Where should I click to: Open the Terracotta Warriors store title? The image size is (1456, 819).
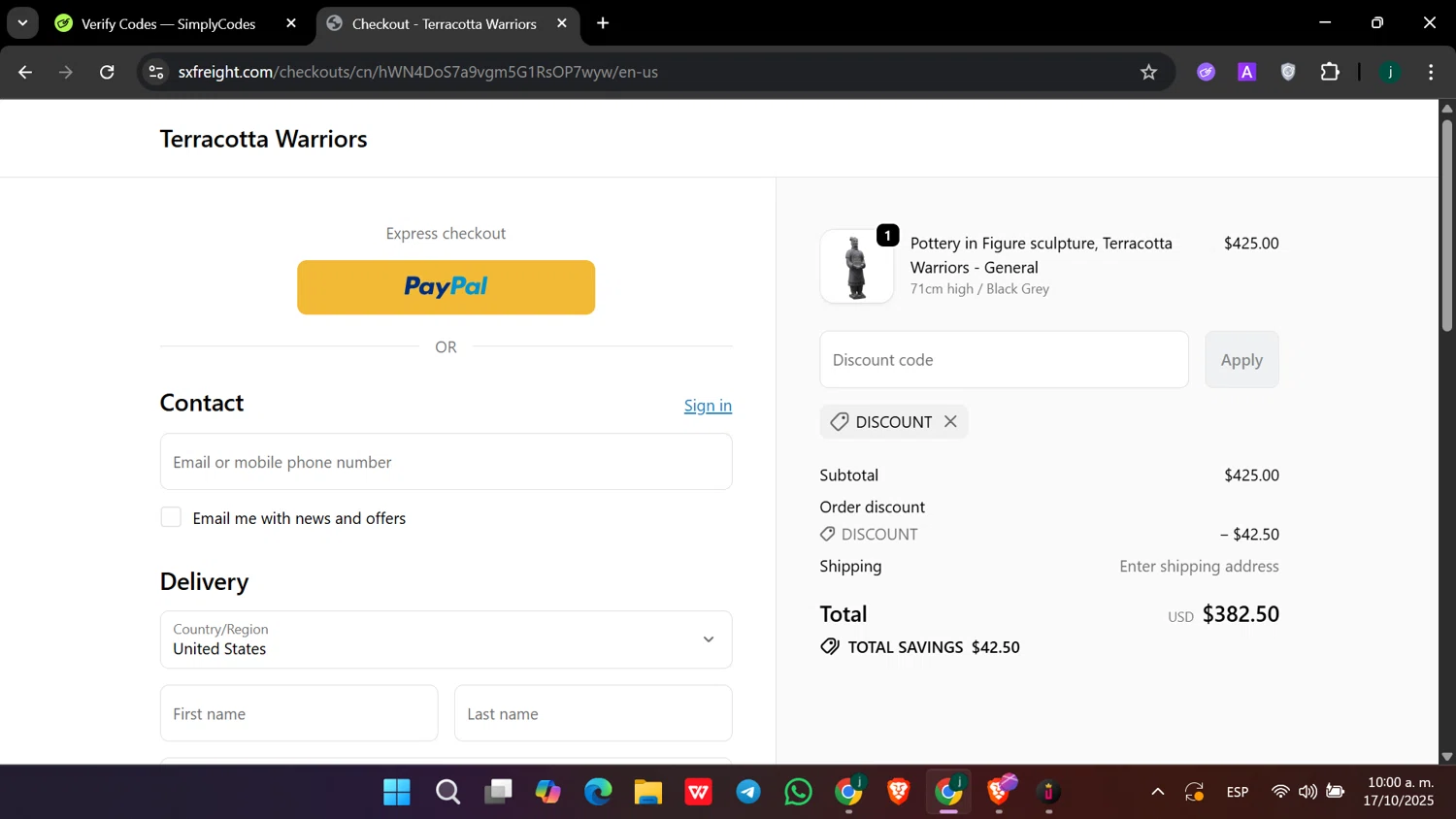click(x=263, y=139)
